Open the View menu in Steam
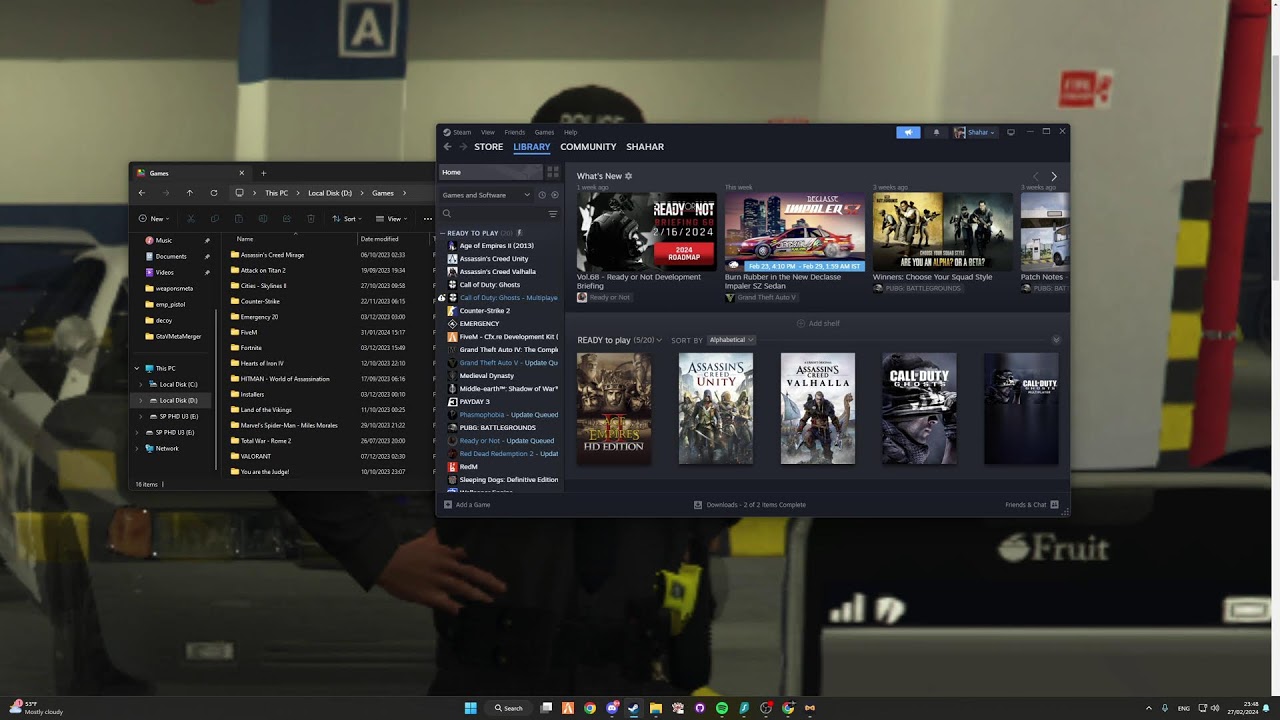1280x720 pixels. pyautogui.click(x=488, y=132)
